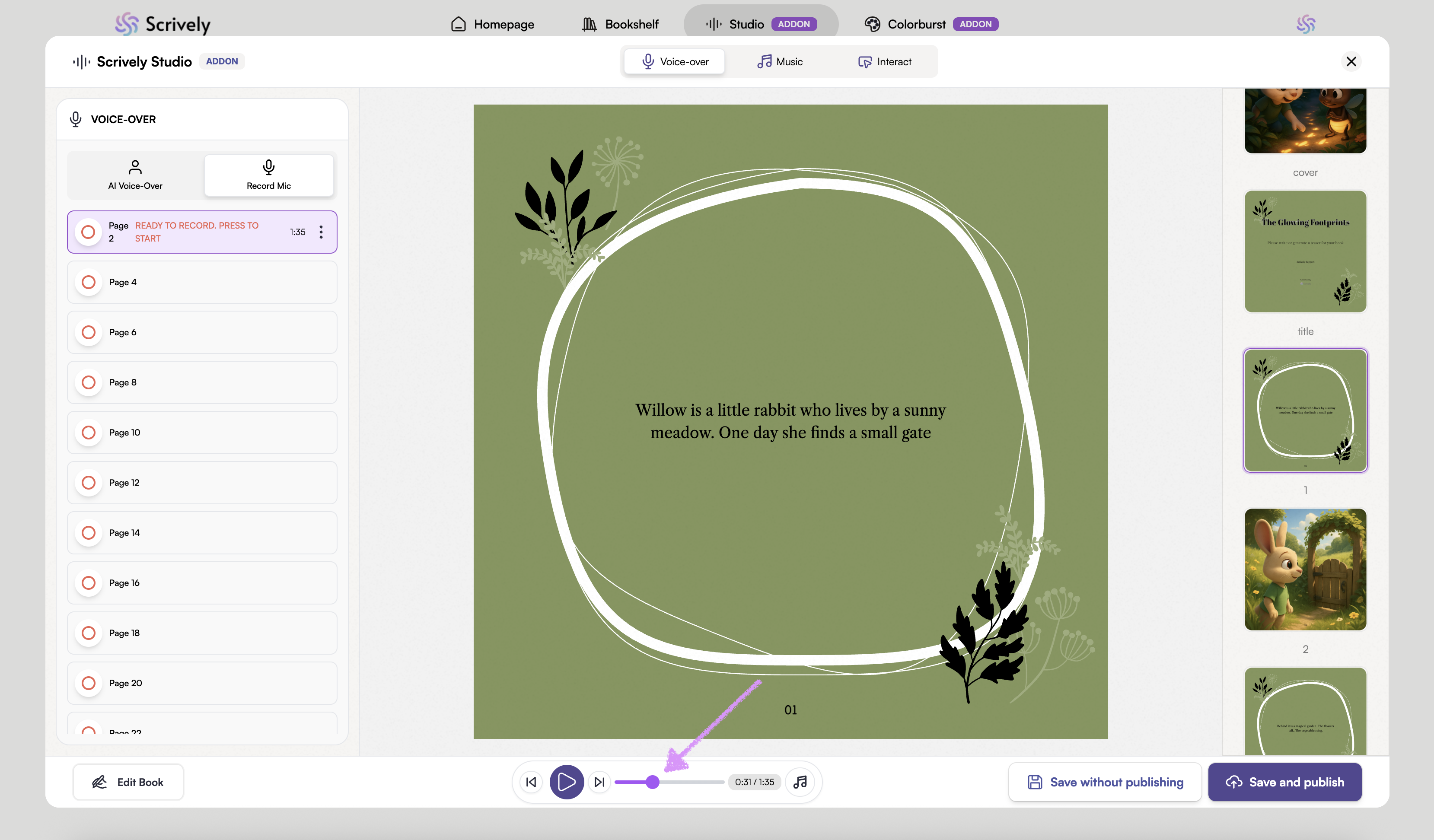Click the music note icon beside the timer

point(800,782)
